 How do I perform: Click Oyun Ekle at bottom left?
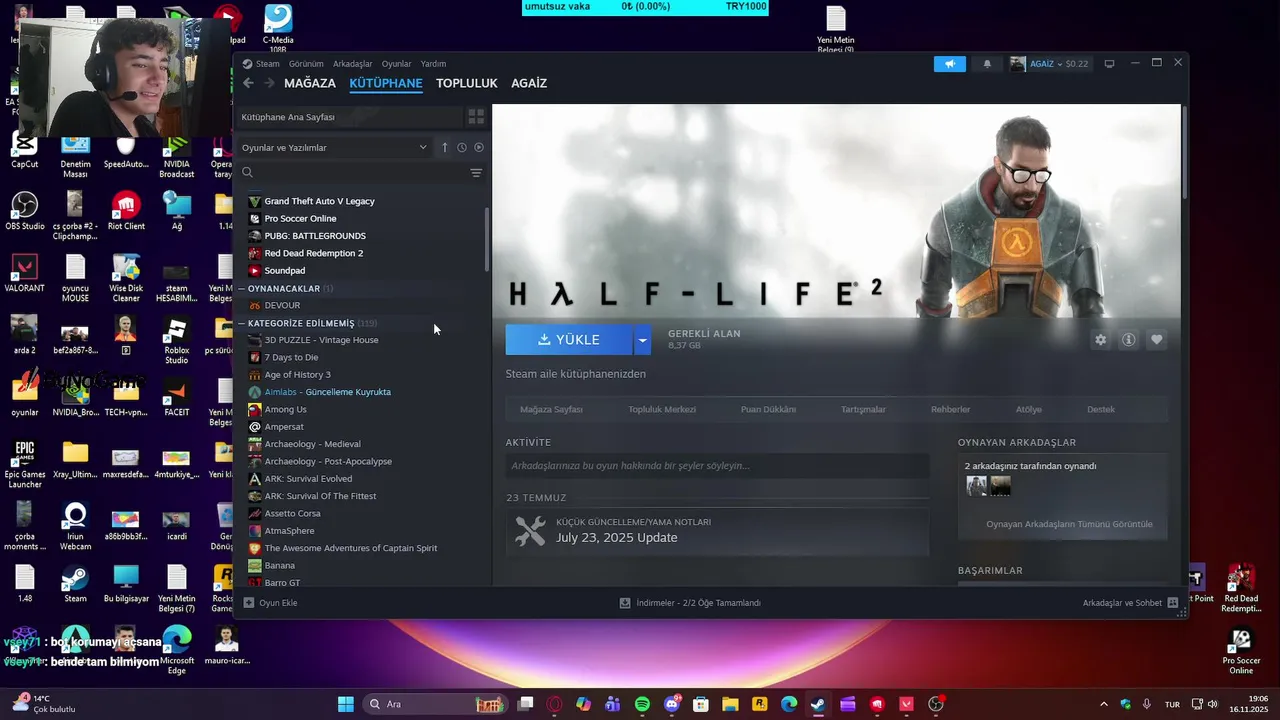[x=270, y=603]
